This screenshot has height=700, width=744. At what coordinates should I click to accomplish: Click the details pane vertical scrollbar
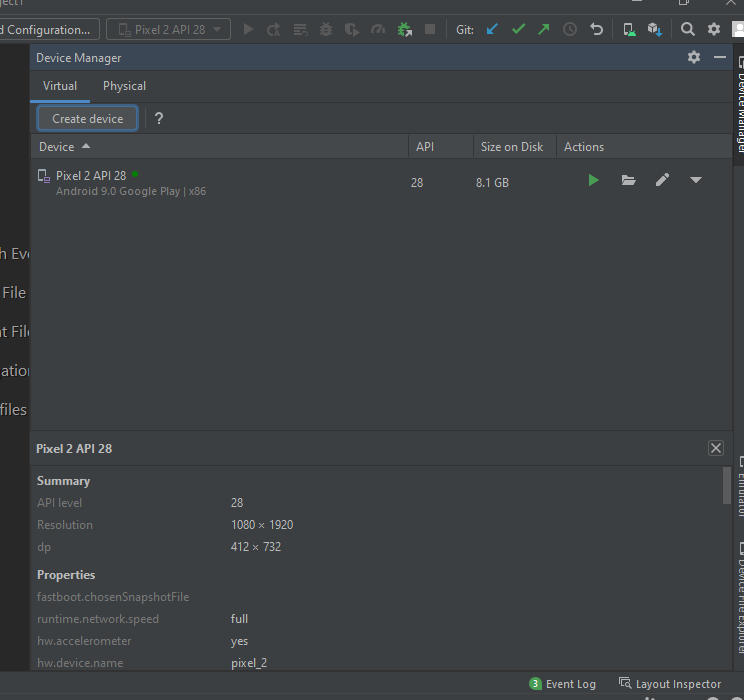pyautogui.click(x=726, y=486)
